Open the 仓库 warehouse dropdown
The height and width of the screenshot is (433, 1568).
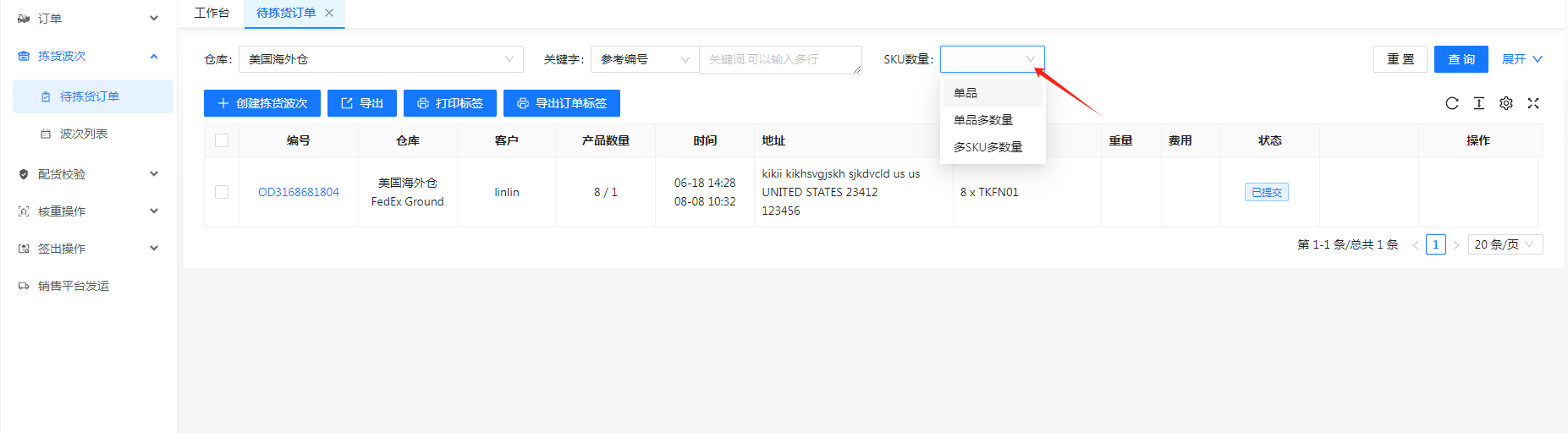click(381, 59)
